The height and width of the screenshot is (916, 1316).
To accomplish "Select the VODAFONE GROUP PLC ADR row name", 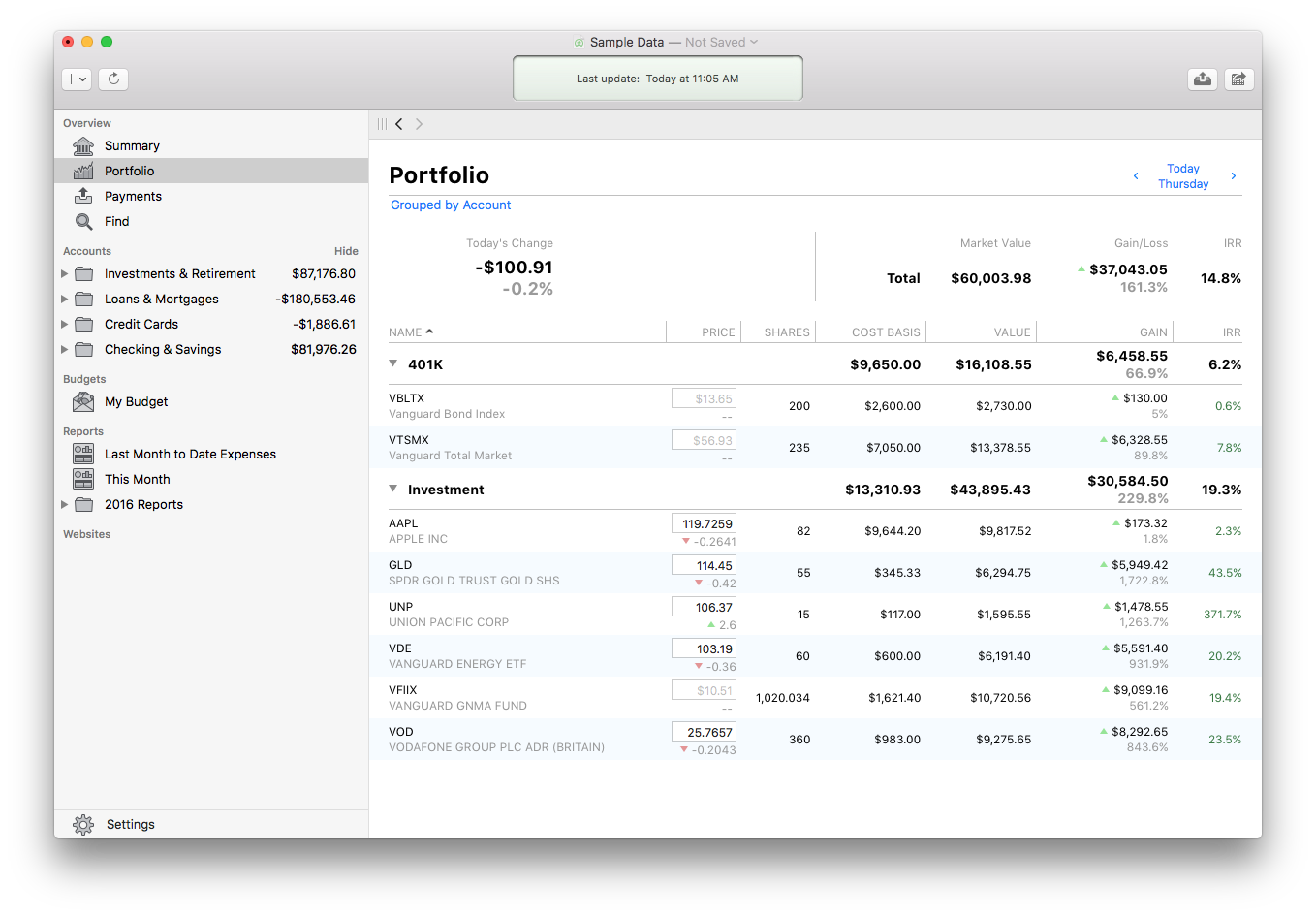I will [496, 747].
